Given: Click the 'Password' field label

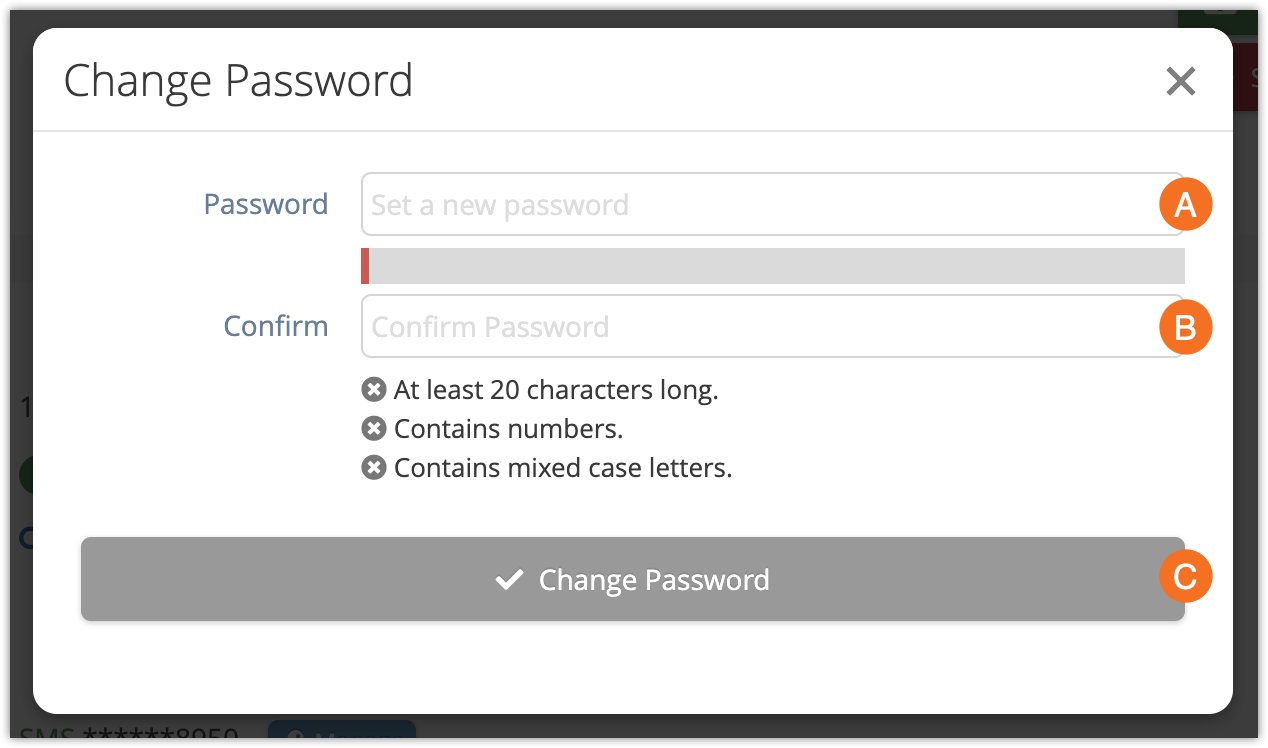Looking at the screenshot, I should (x=265, y=204).
